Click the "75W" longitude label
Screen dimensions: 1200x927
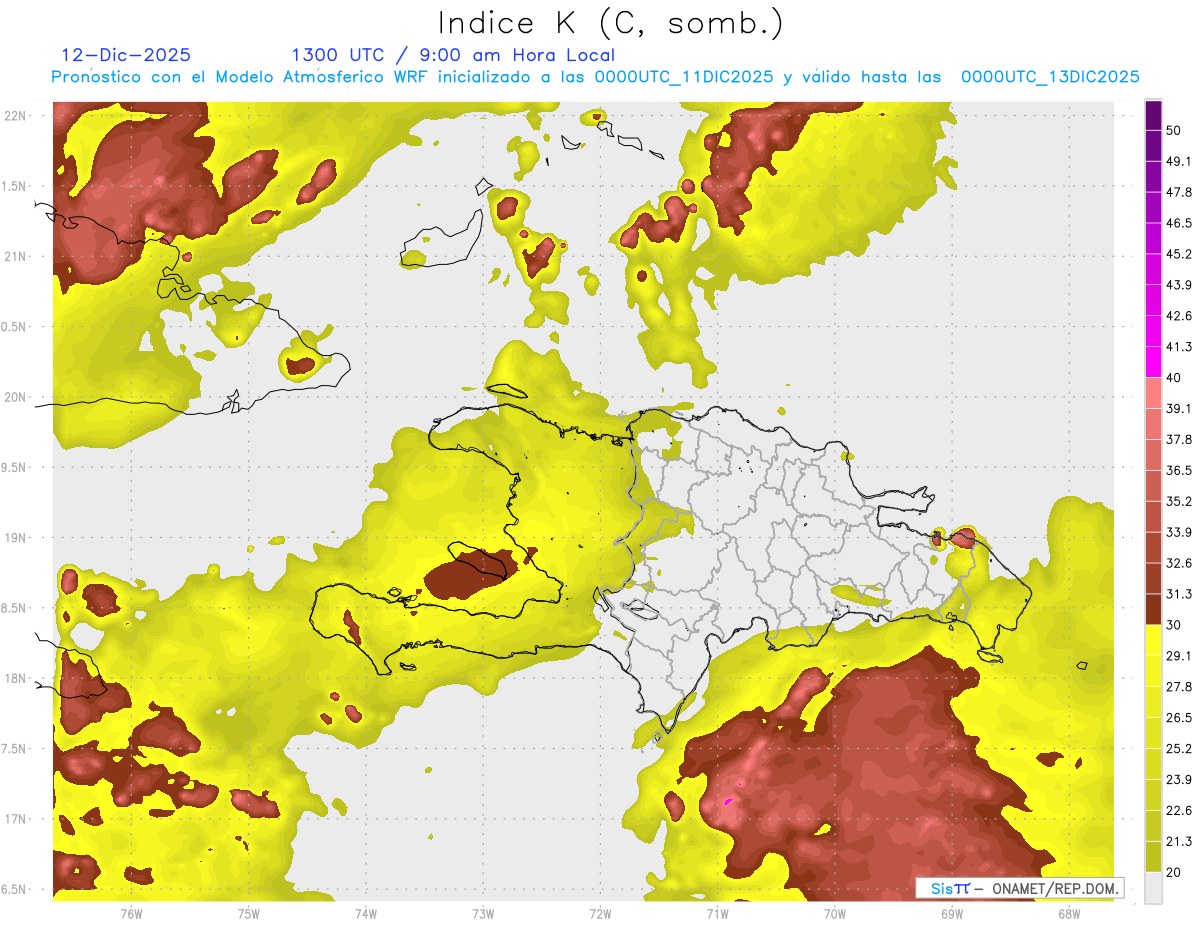[248, 914]
